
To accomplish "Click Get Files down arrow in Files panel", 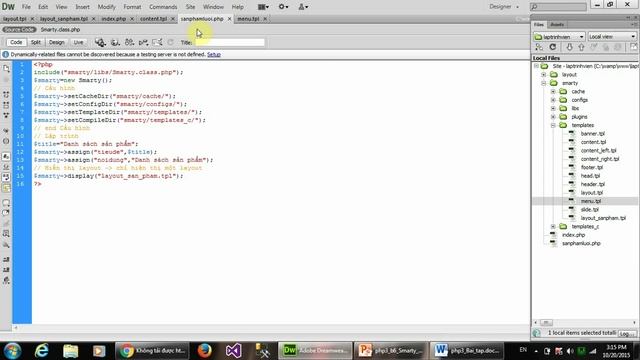I will pyautogui.click(x=569, y=47).
